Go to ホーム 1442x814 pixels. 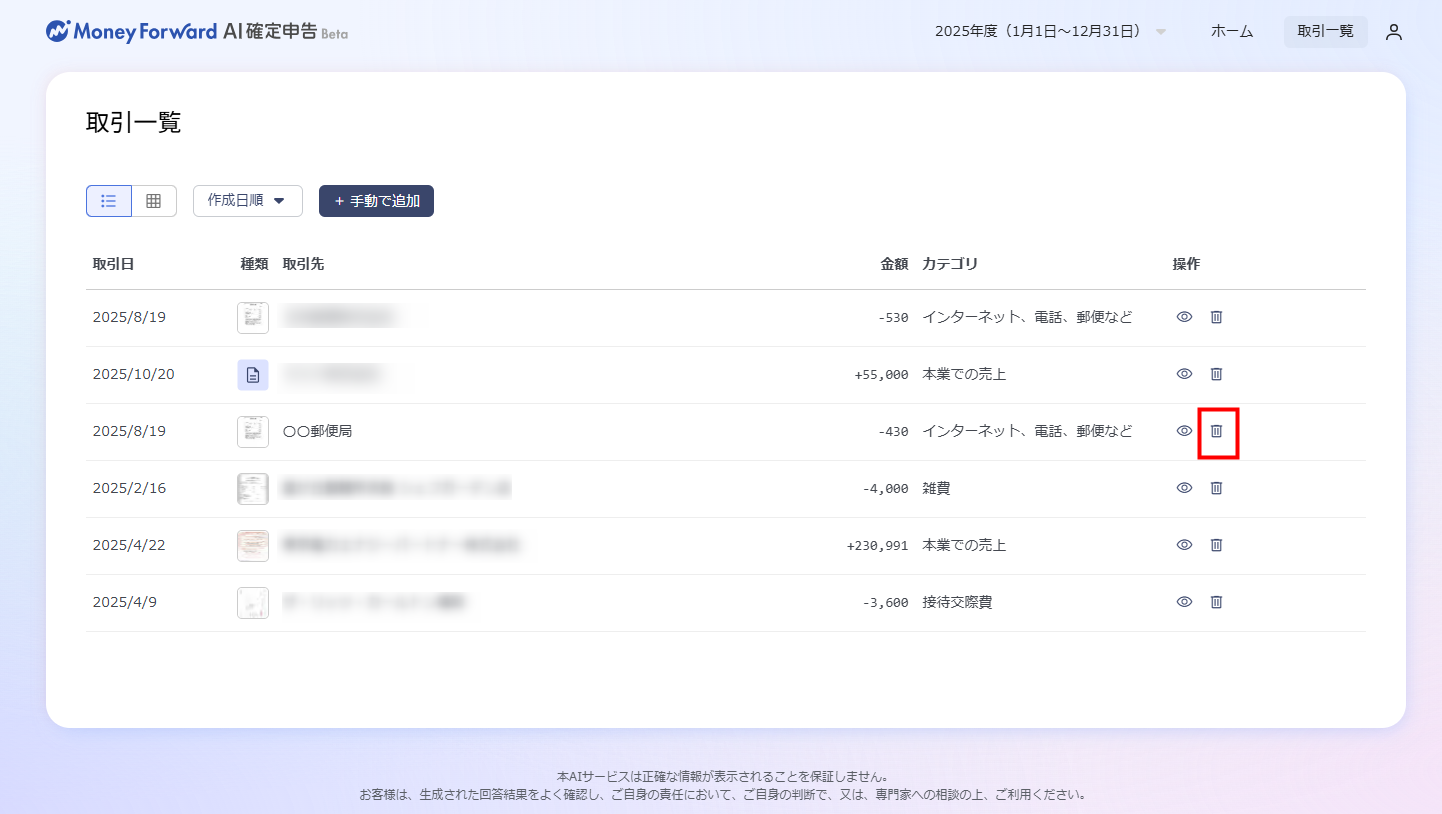click(1231, 32)
